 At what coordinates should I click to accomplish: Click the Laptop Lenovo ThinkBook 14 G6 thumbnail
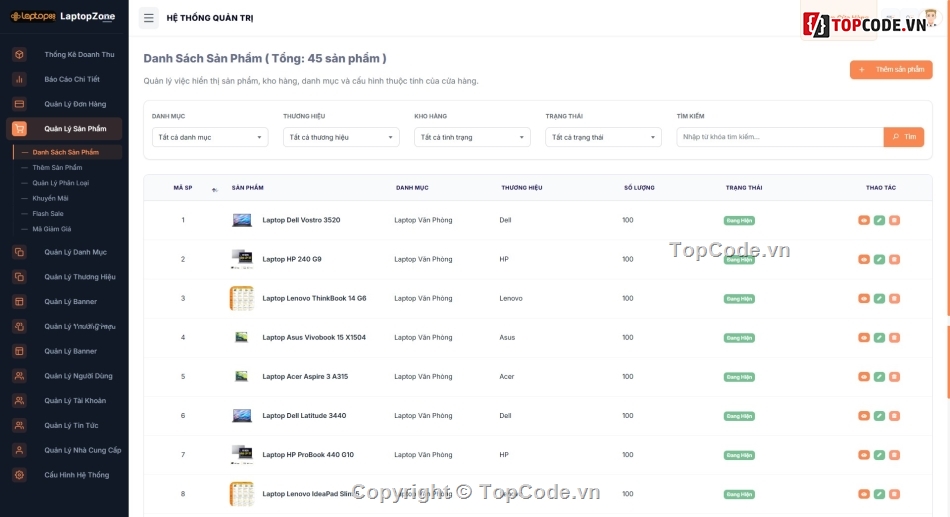click(242, 298)
